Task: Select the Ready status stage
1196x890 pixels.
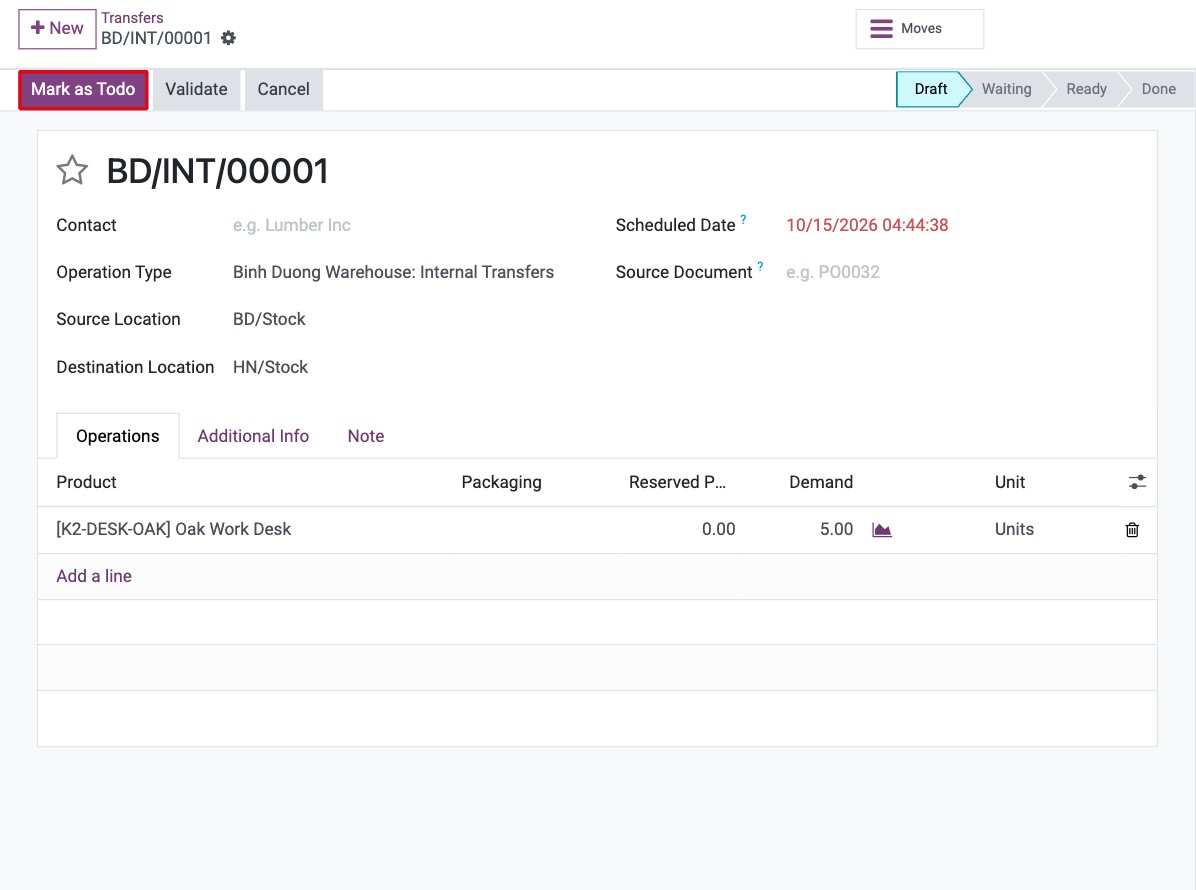Action: click(1086, 89)
